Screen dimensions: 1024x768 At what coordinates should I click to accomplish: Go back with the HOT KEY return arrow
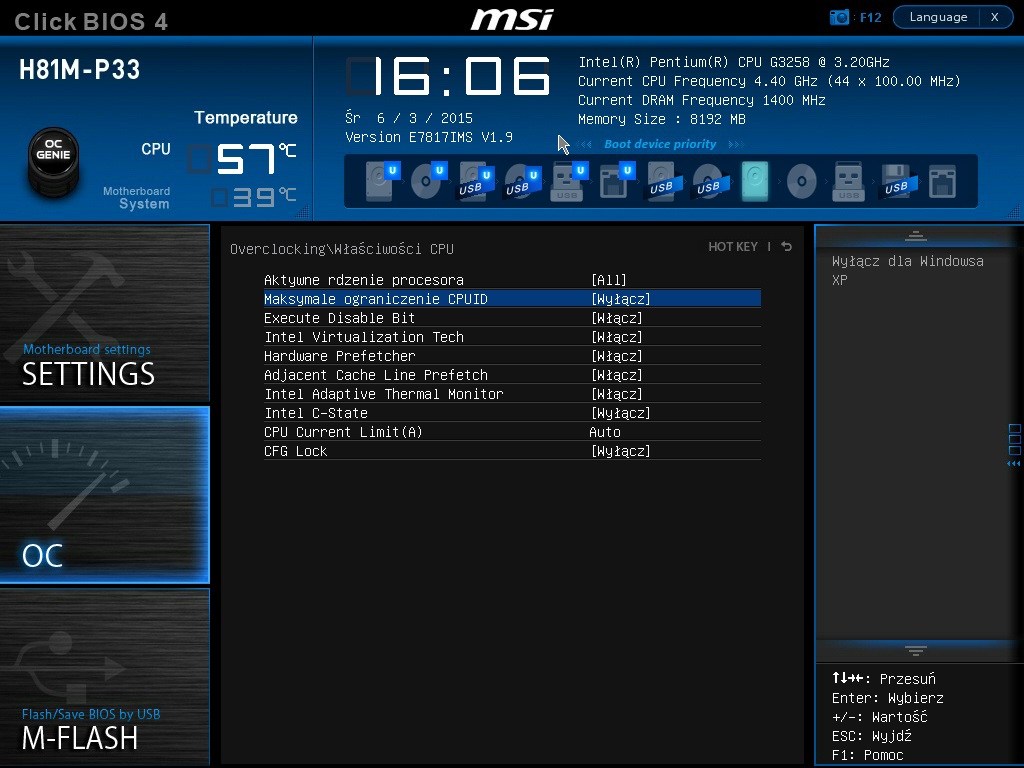[787, 246]
